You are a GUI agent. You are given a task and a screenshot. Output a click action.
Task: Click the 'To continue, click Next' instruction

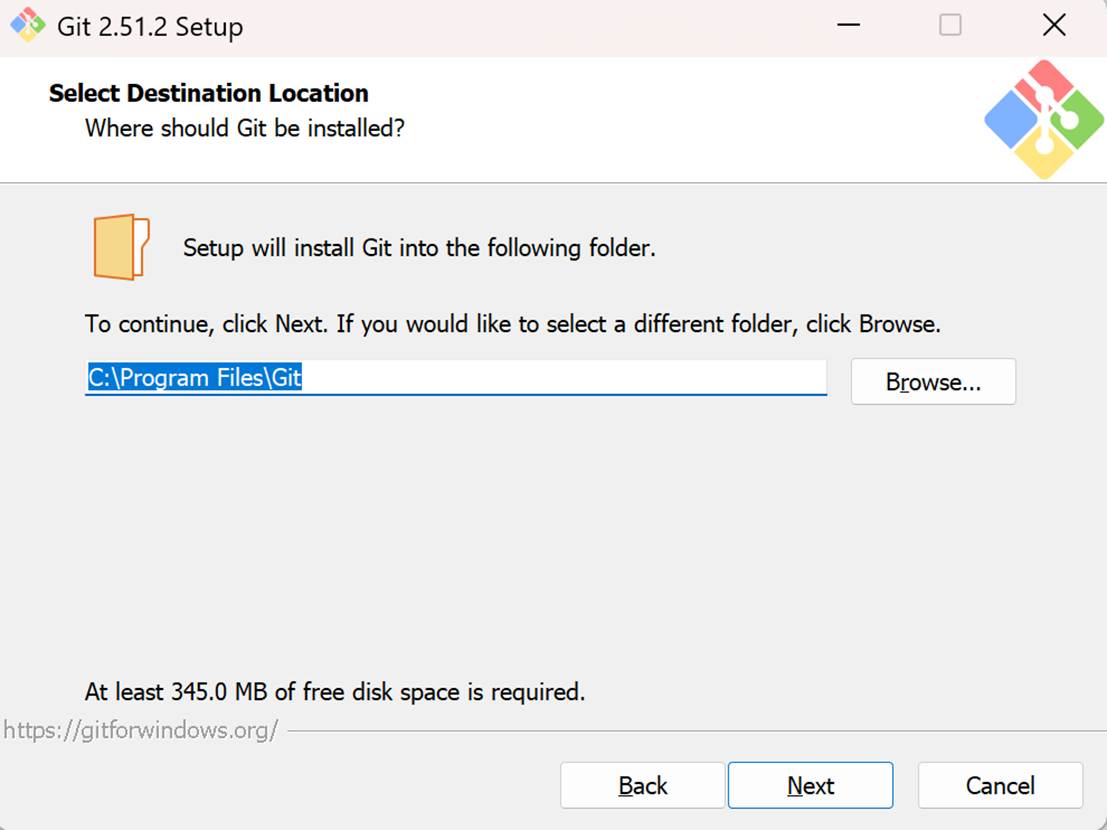tap(513, 324)
